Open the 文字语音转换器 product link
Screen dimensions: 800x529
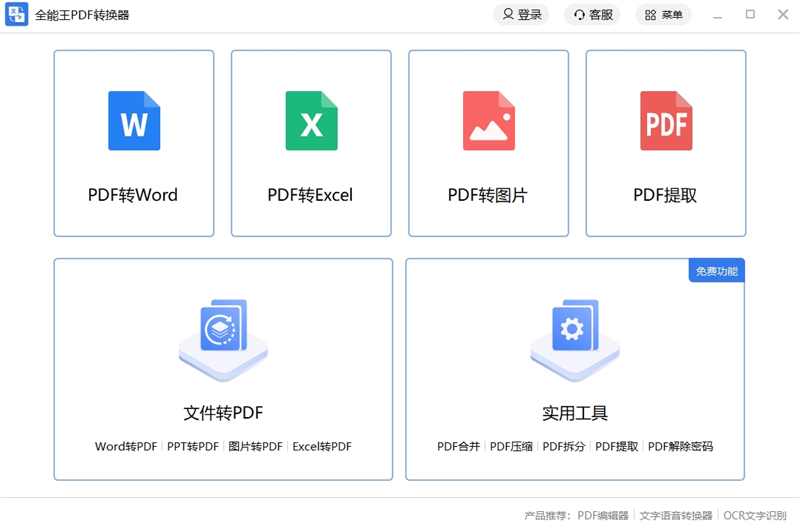pyautogui.click(x=676, y=515)
